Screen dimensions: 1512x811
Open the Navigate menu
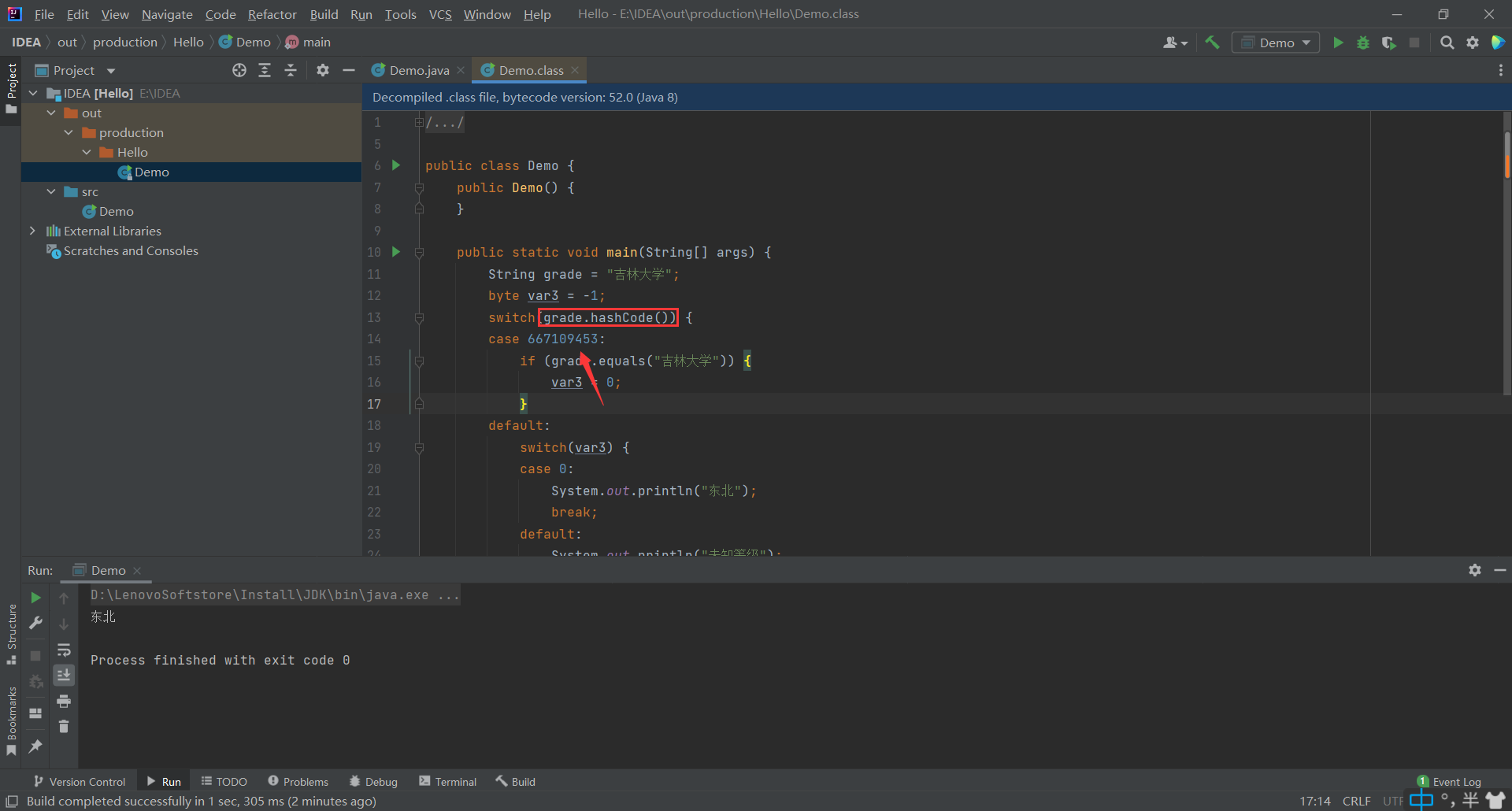click(x=167, y=14)
